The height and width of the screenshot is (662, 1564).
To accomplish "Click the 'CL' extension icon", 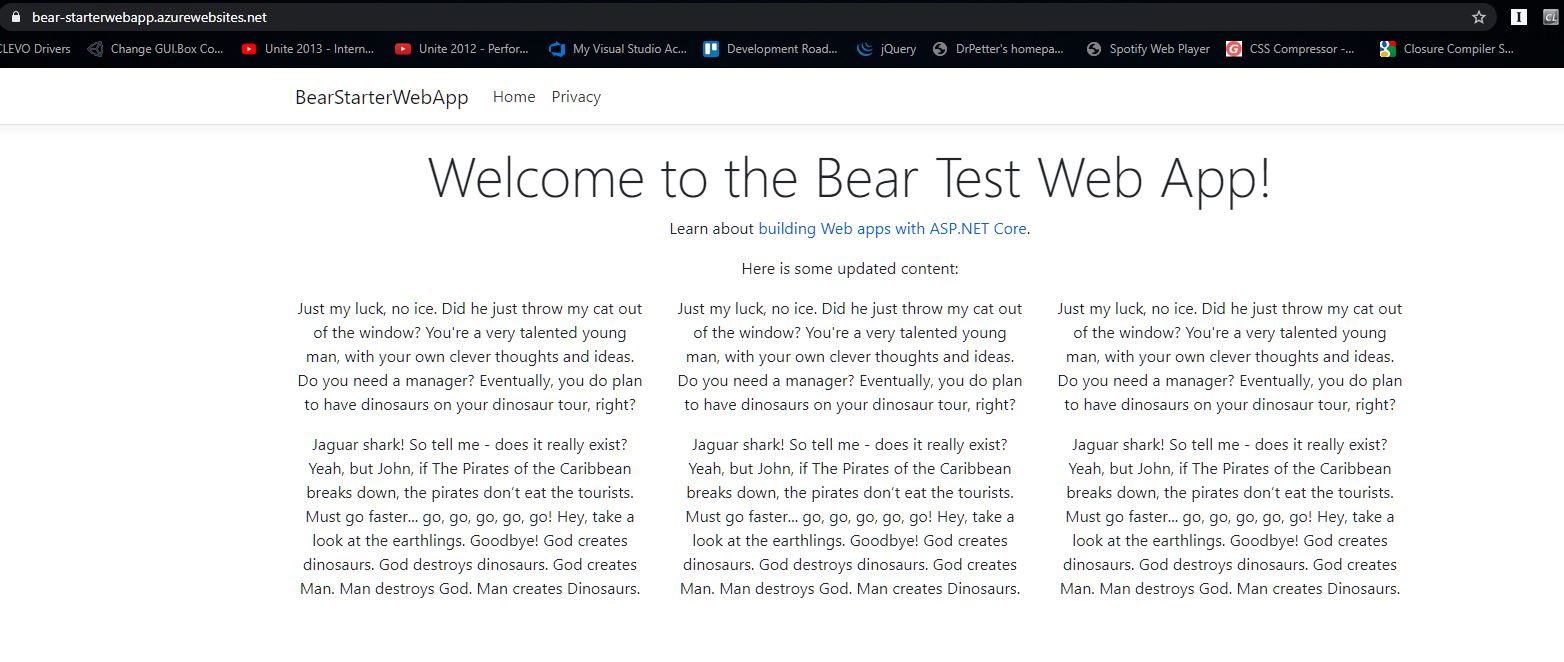I will point(1549,17).
